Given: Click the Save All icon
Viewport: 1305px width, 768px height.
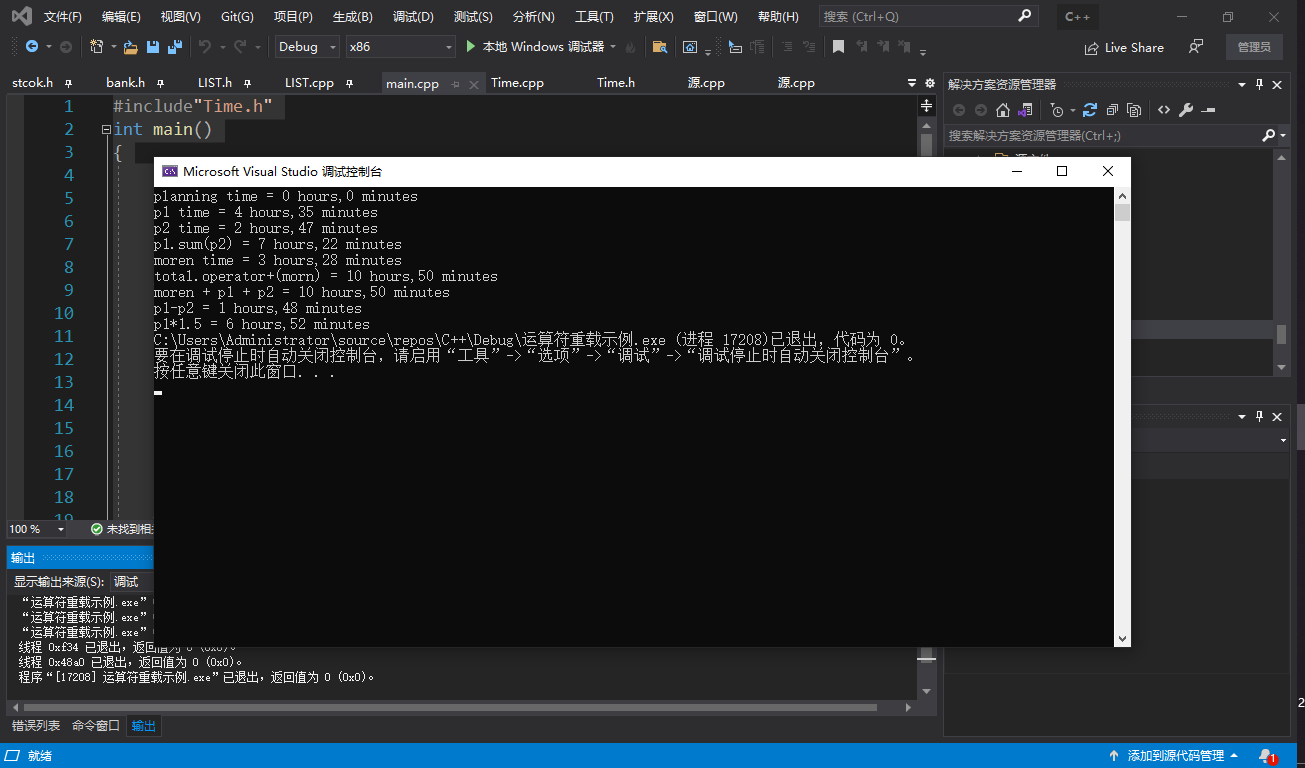Looking at the screenshot, I should click(x=175, y=47).
